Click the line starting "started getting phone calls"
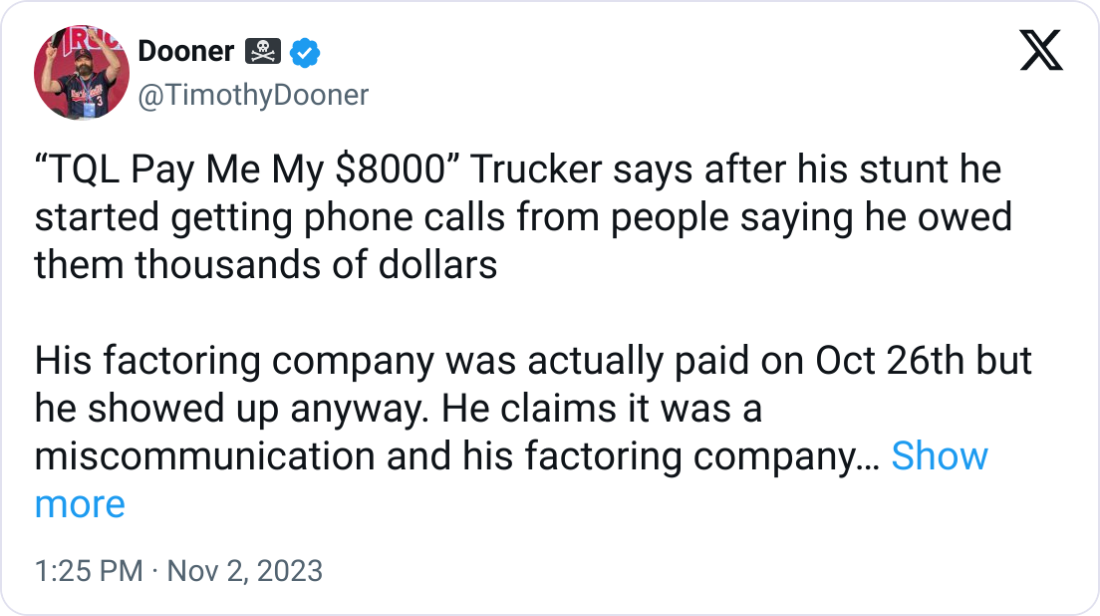The height and width of the screenshot is (616, 1100). [x=522, y=218]
